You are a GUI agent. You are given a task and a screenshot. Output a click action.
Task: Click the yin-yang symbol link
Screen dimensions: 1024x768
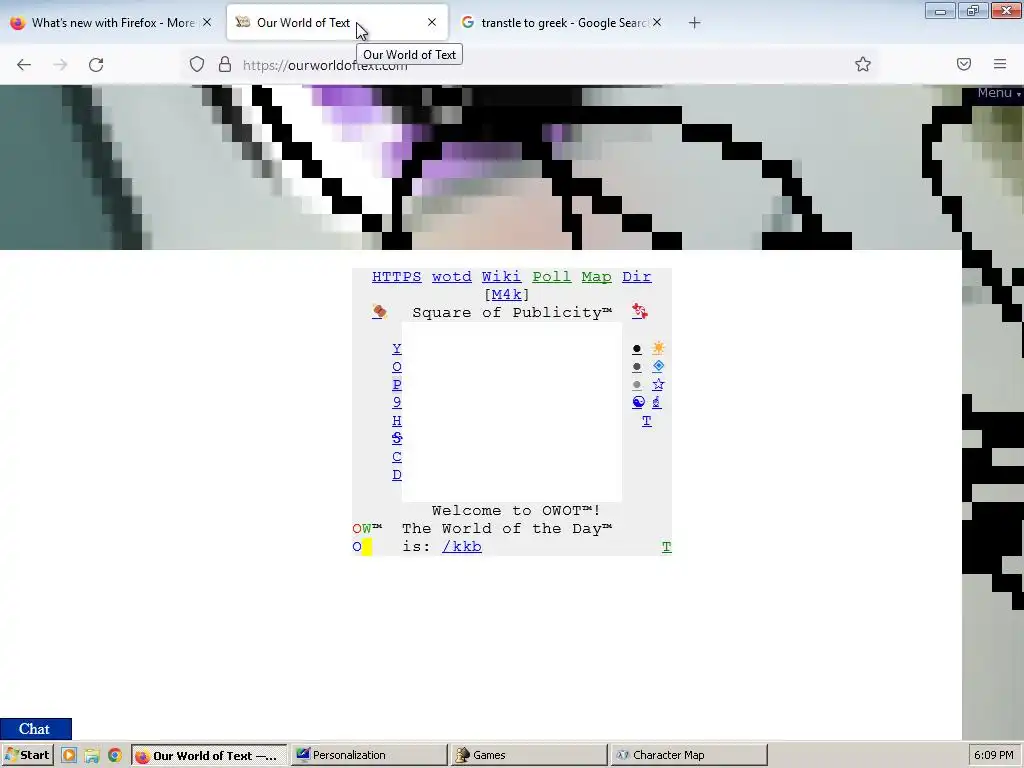pyautogui.click(x=638, y=402)
